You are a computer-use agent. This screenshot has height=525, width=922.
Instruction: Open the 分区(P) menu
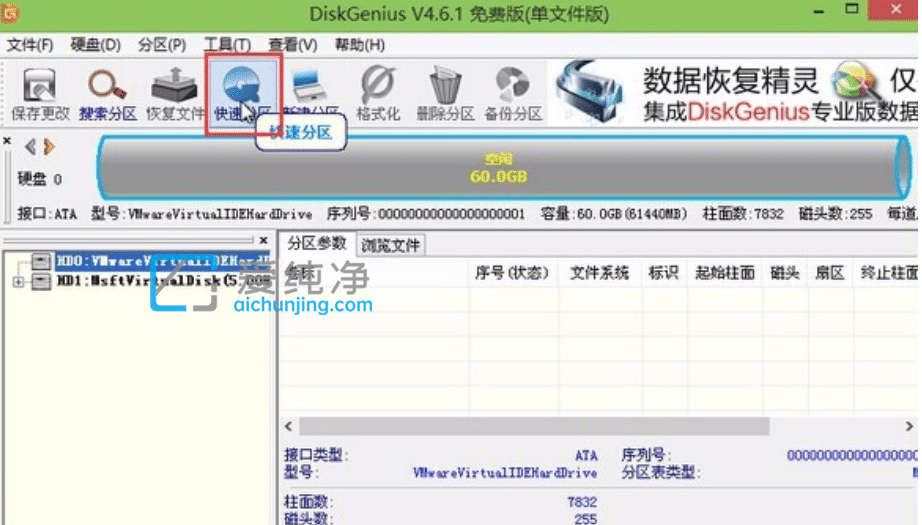tap(162, 45)
